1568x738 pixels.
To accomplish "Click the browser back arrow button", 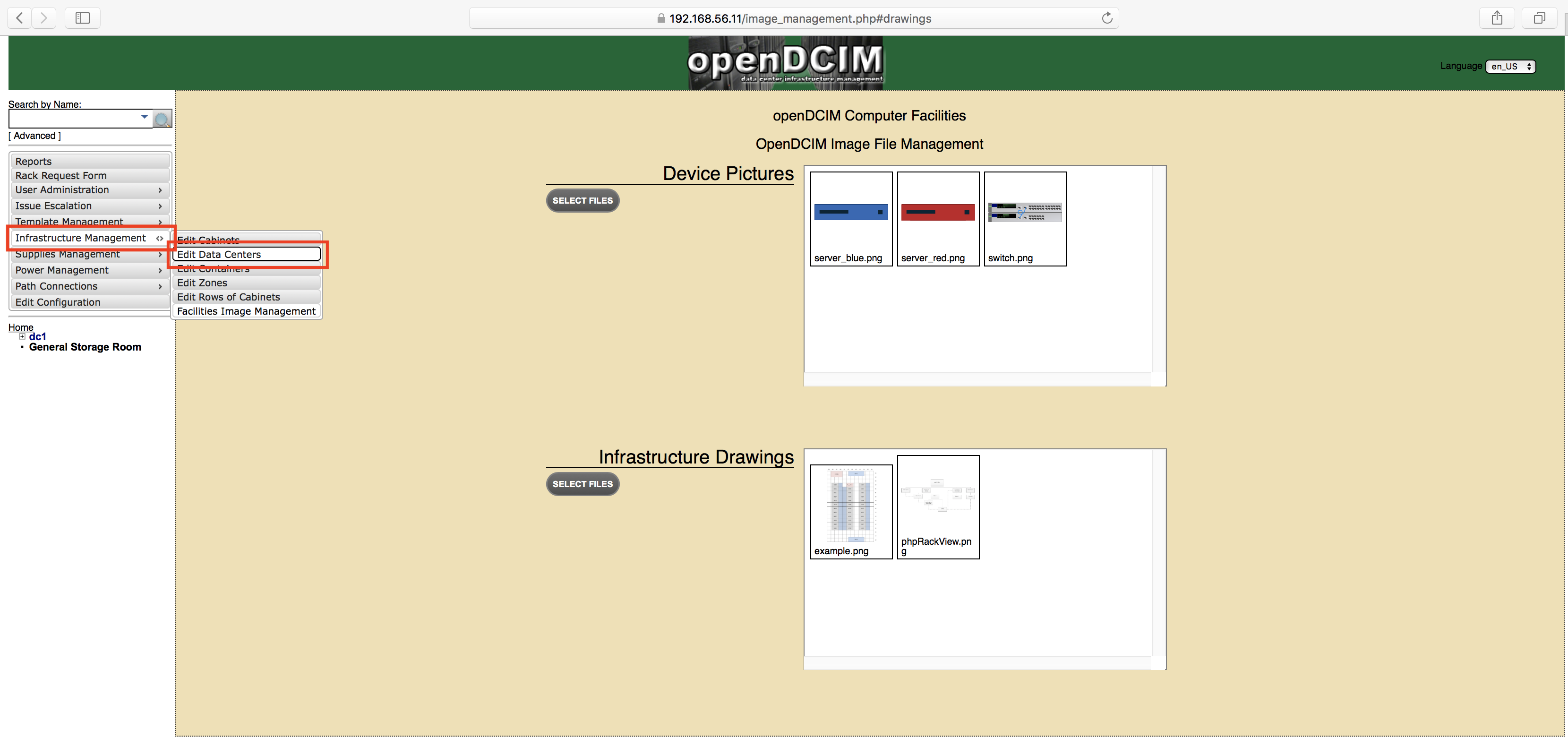I will [19, 18].
